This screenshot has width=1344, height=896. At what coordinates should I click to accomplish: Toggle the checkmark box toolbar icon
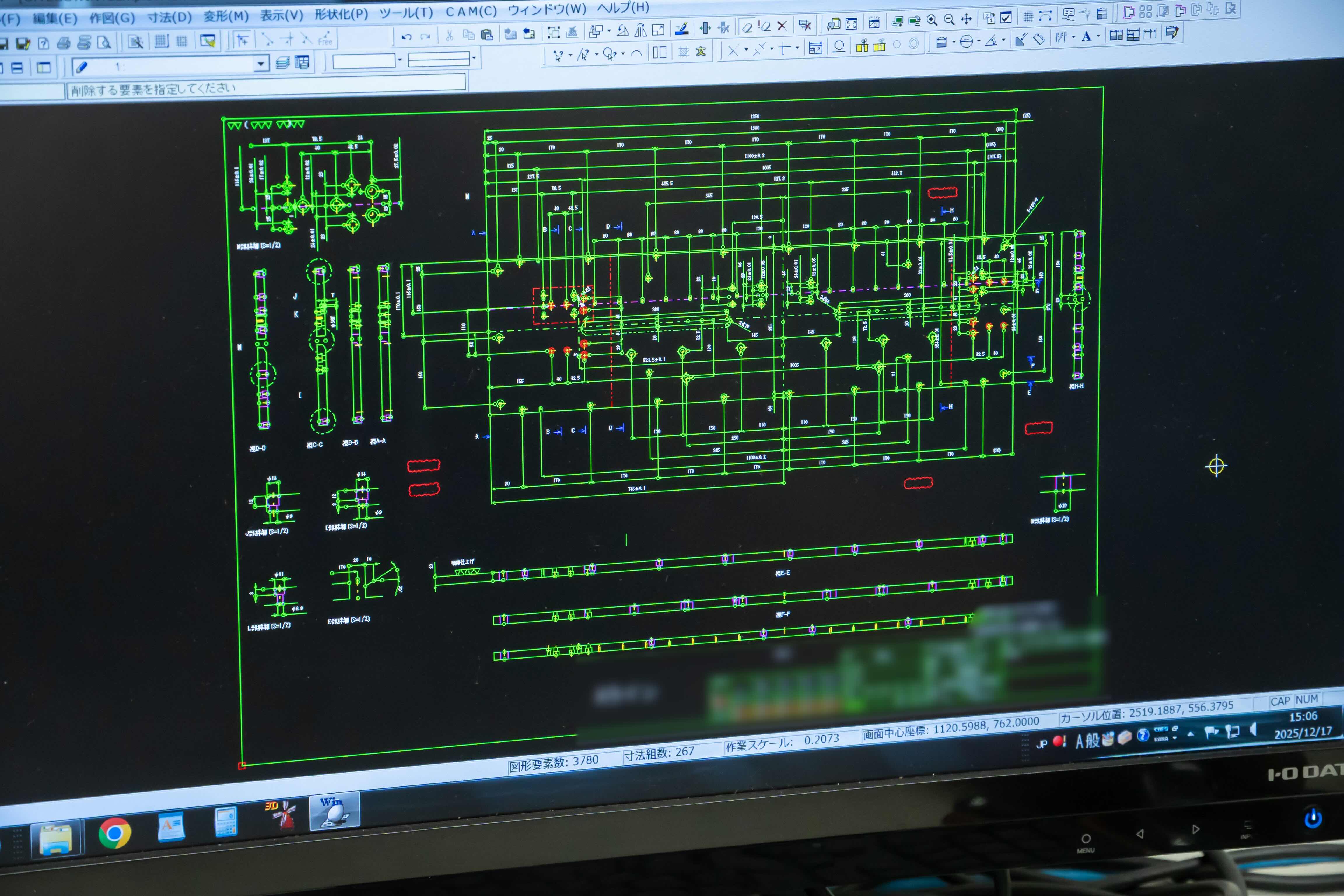coord(1006,18)
